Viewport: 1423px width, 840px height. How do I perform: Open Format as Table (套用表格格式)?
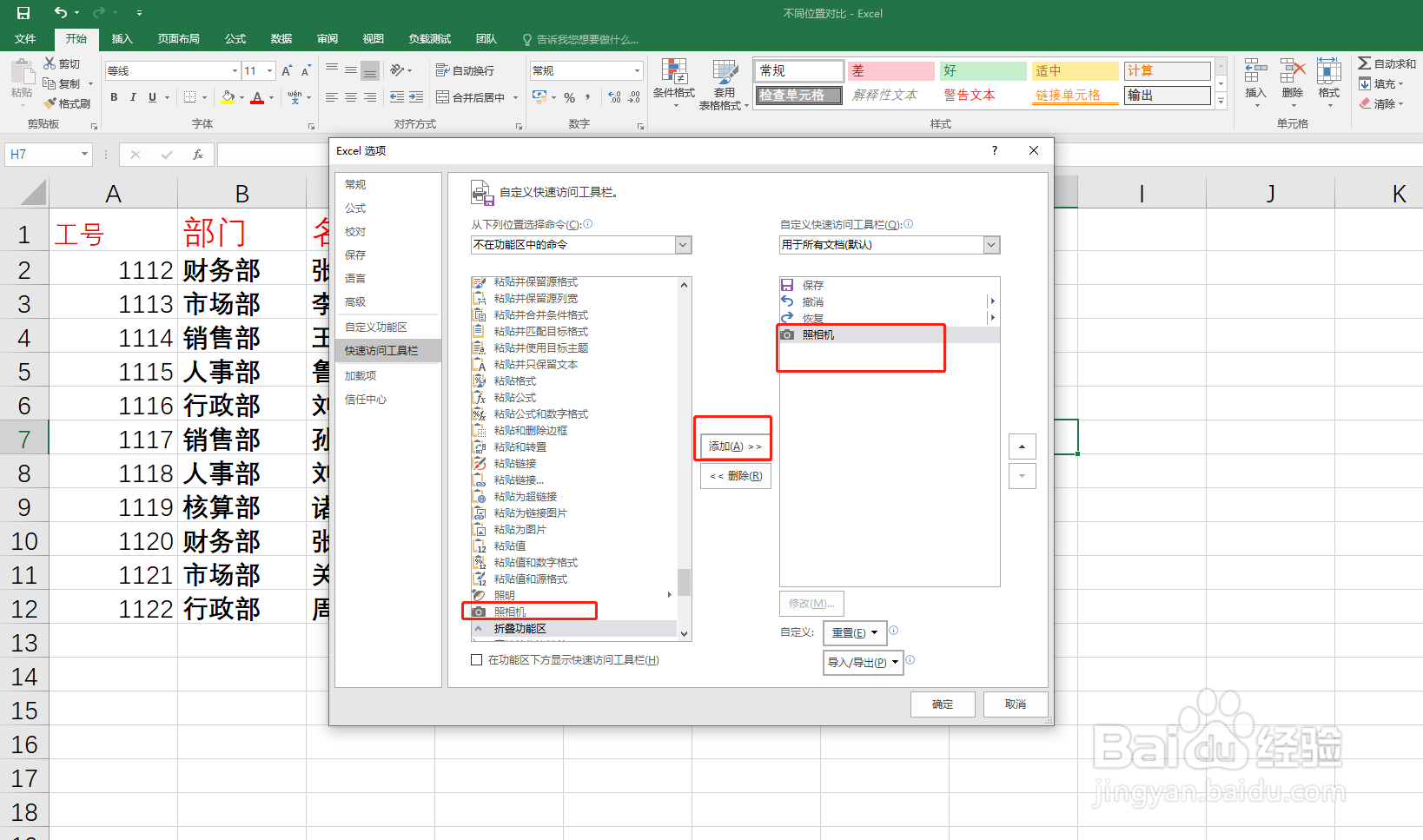pos(724,84)
